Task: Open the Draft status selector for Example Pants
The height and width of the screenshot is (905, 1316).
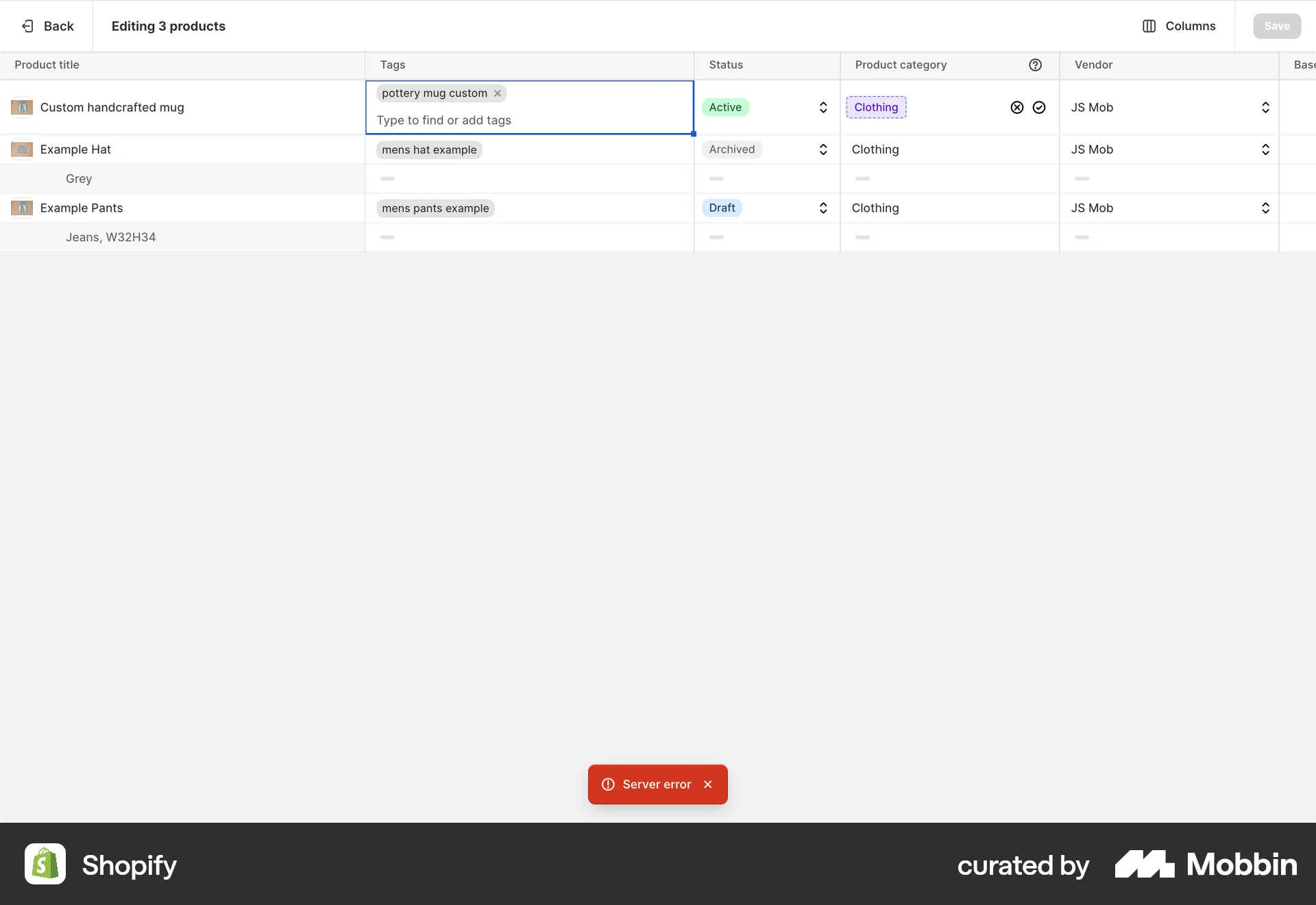Action: tap(822, 208)
